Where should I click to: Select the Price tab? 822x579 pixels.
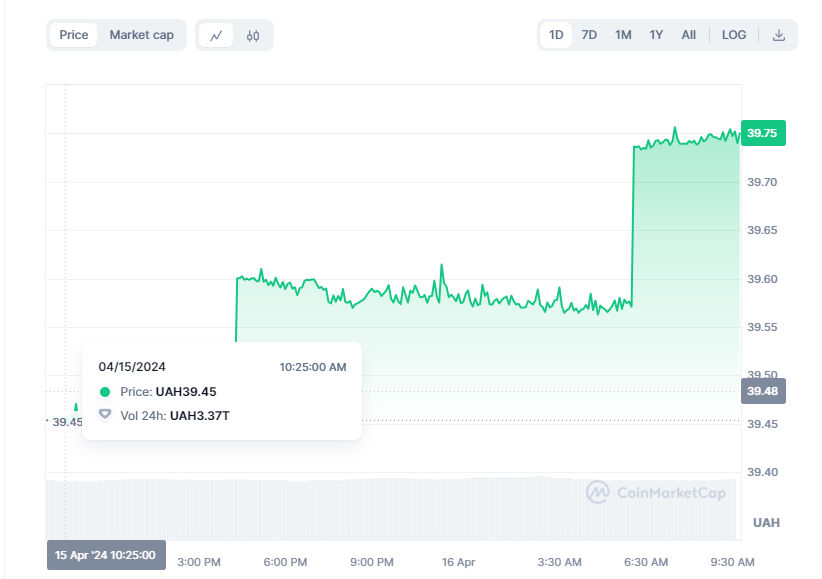pos(73,35)
